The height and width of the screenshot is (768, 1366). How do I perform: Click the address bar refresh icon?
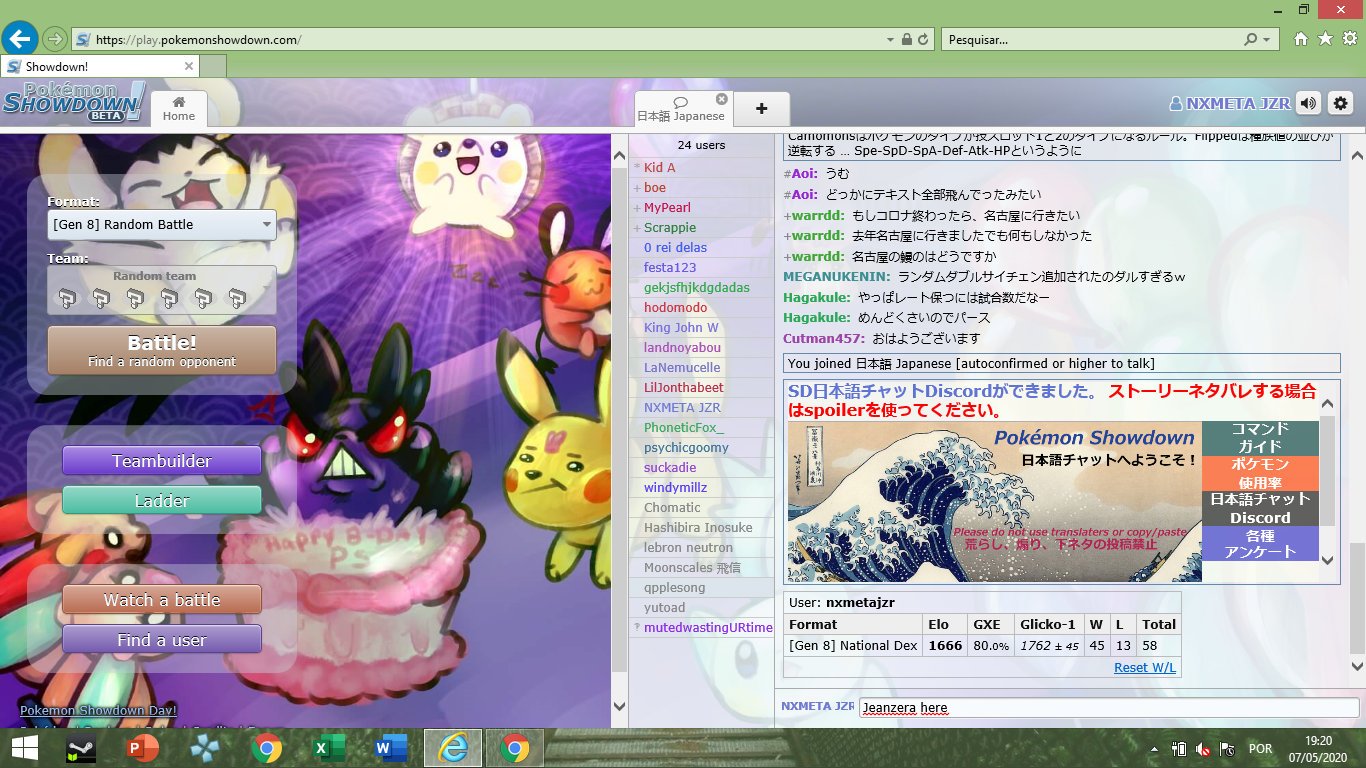pos(924,39)
